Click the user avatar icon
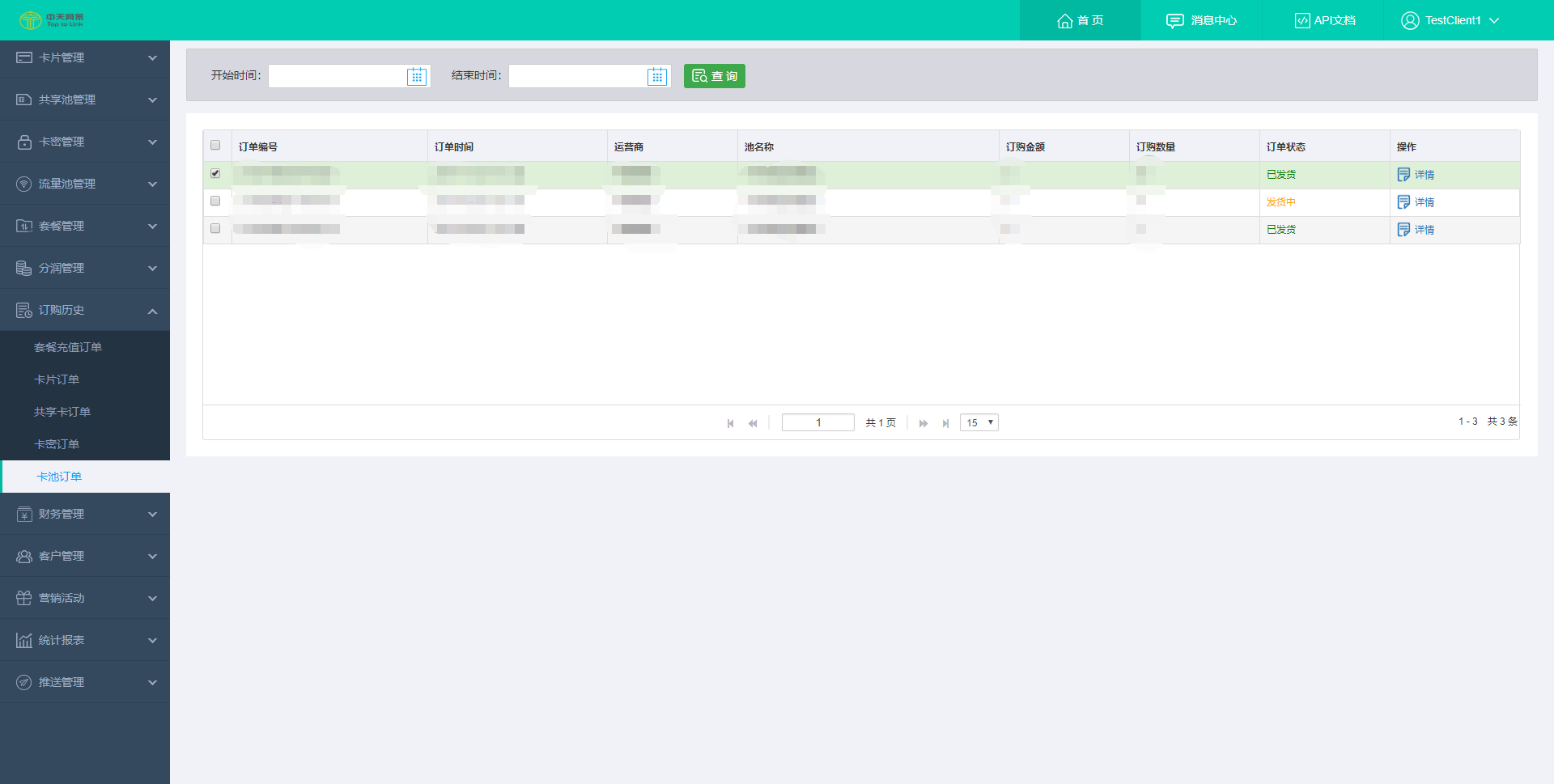1554x784 pixels. coord(1410,20)
